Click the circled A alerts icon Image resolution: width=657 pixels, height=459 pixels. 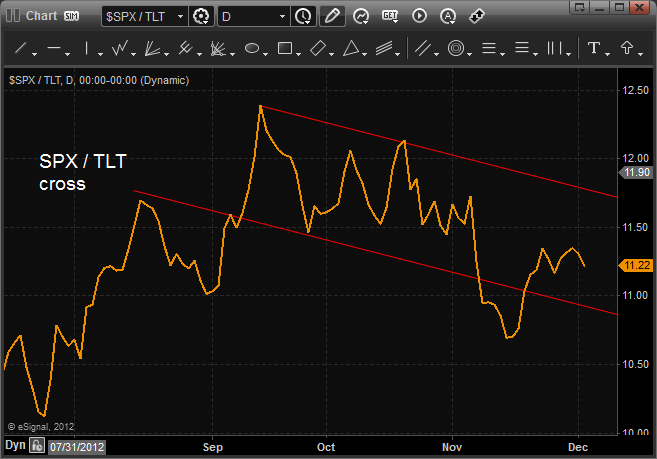click(448, 16)
